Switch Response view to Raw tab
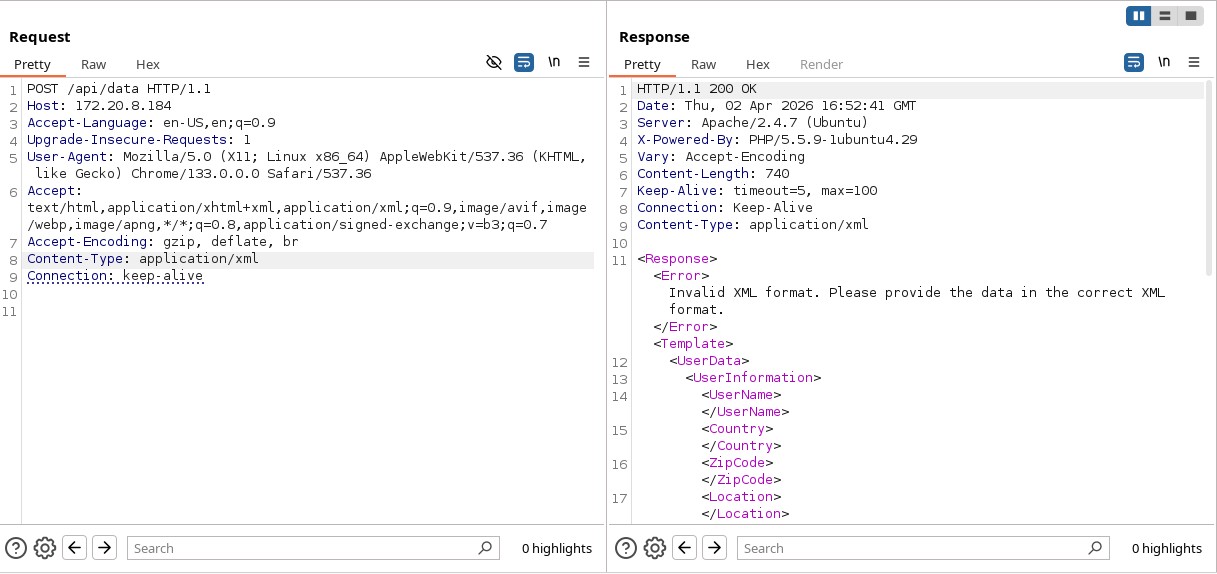This screenshot has width=1217, height=574. [x=703, y=64]
